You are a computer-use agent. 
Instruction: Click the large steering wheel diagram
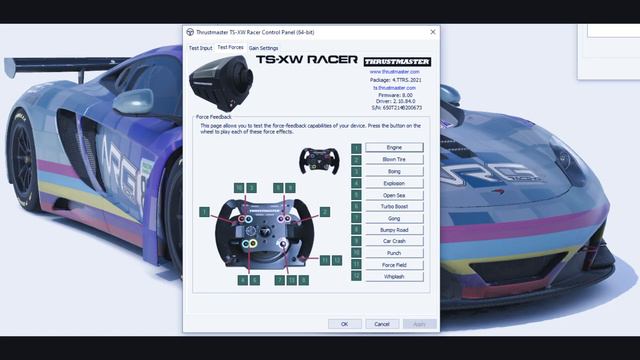(x=265, y=233)
